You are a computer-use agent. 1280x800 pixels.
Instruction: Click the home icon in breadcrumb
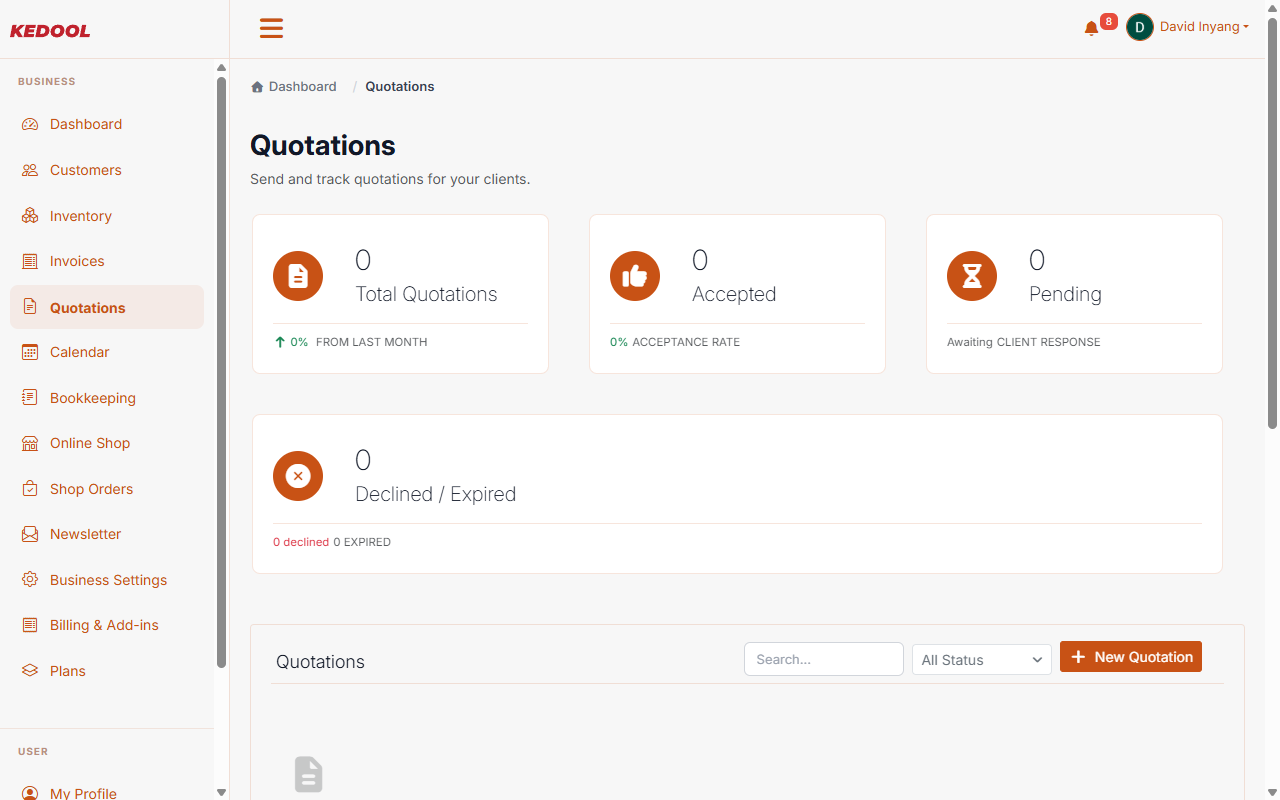[257, 87]
